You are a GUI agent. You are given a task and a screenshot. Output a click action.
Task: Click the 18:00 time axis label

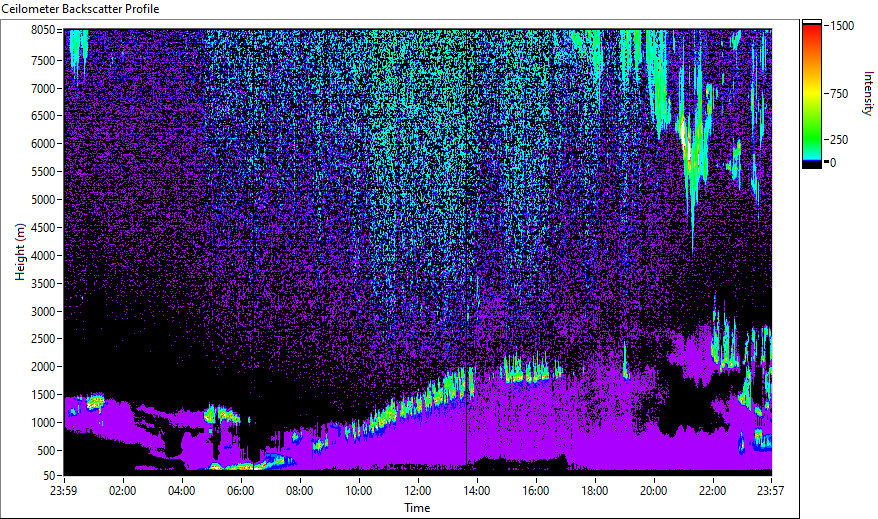point(595,491)
